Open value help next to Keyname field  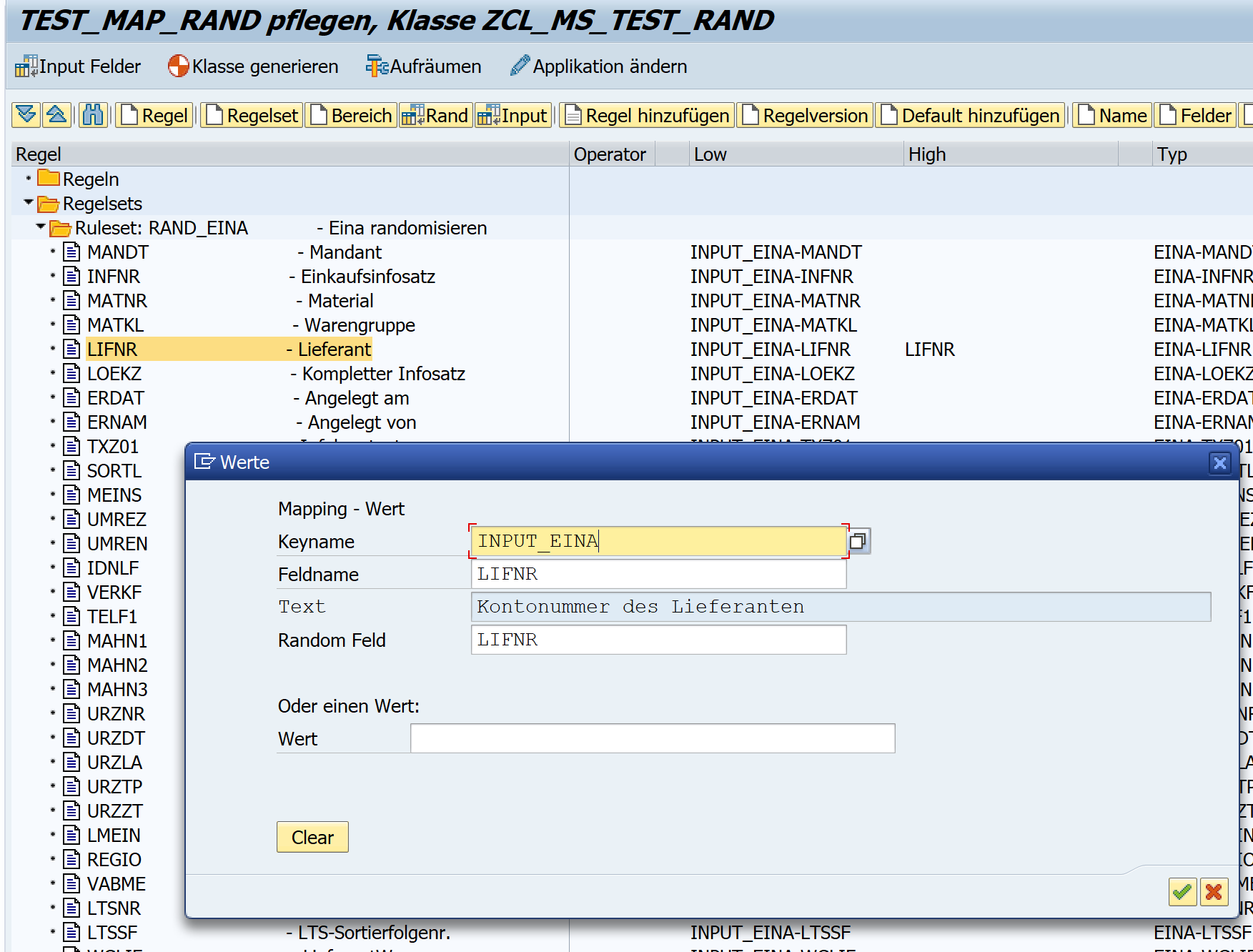[858, 541]
